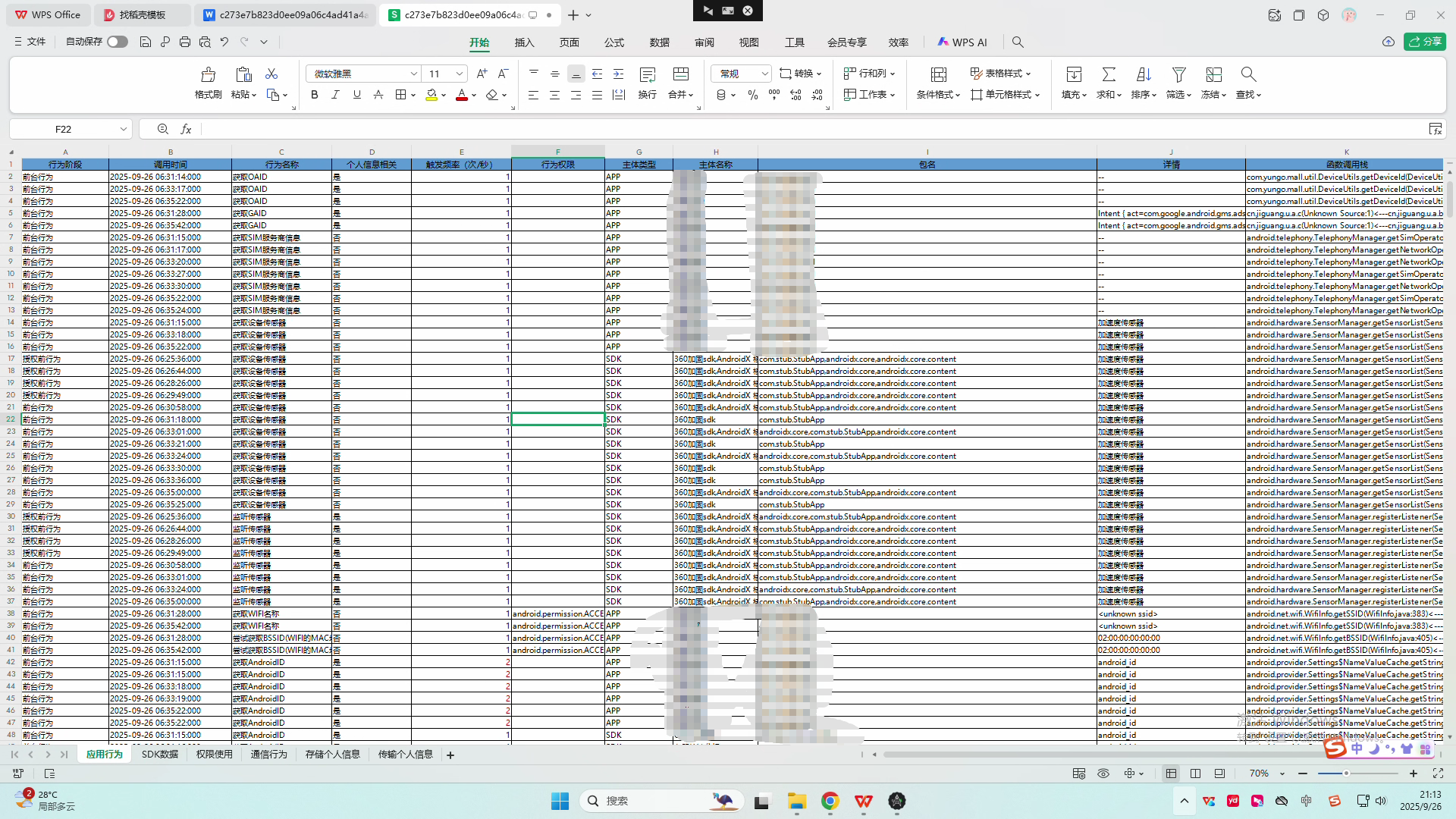Screen dimensions: 1456x819
Task: Open the 数据 ribbon tab
Action: [x=659, y=42]
